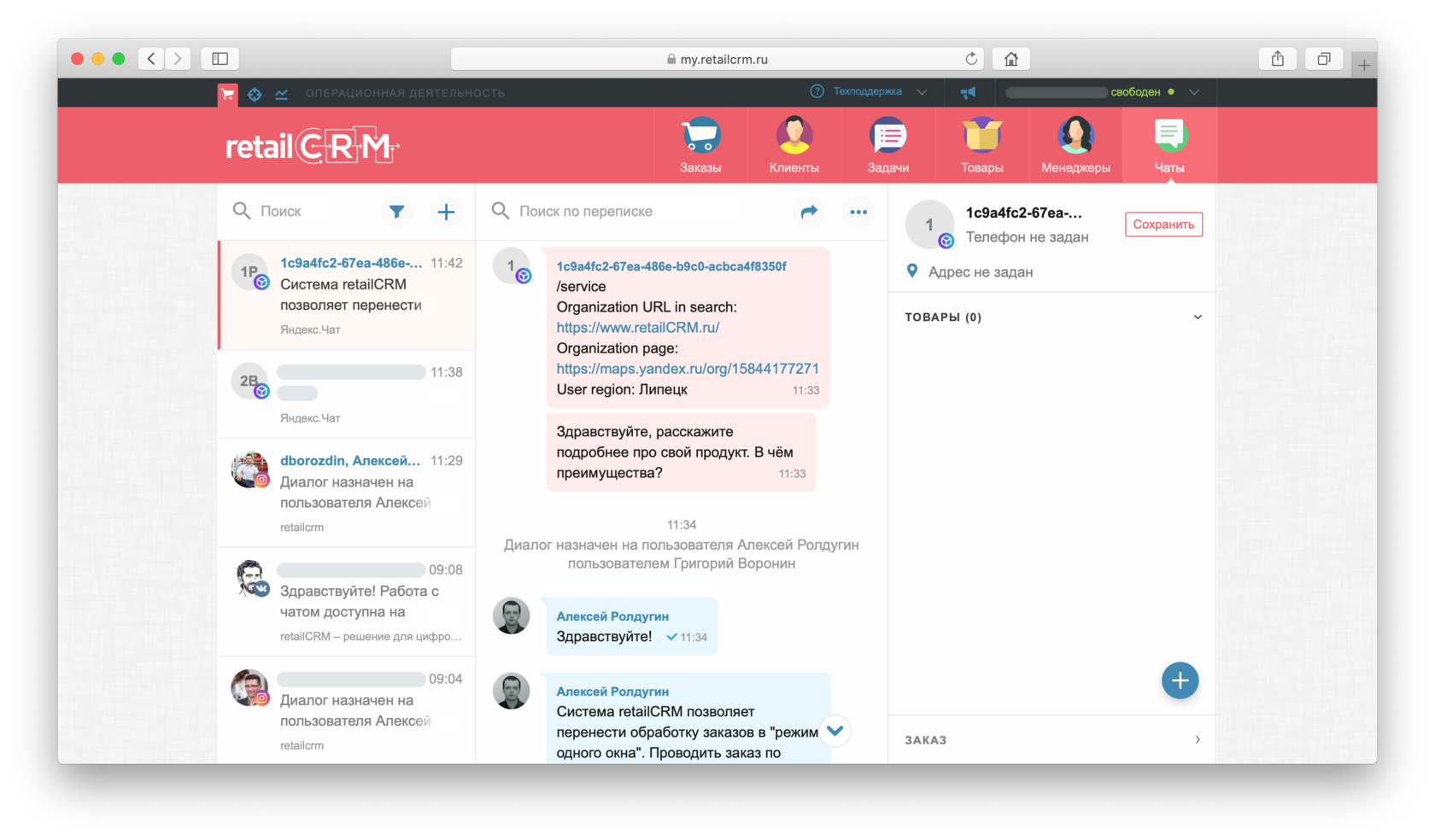1435x840 pixels.
Task: Open the three dots more menu
Action: 858,212
